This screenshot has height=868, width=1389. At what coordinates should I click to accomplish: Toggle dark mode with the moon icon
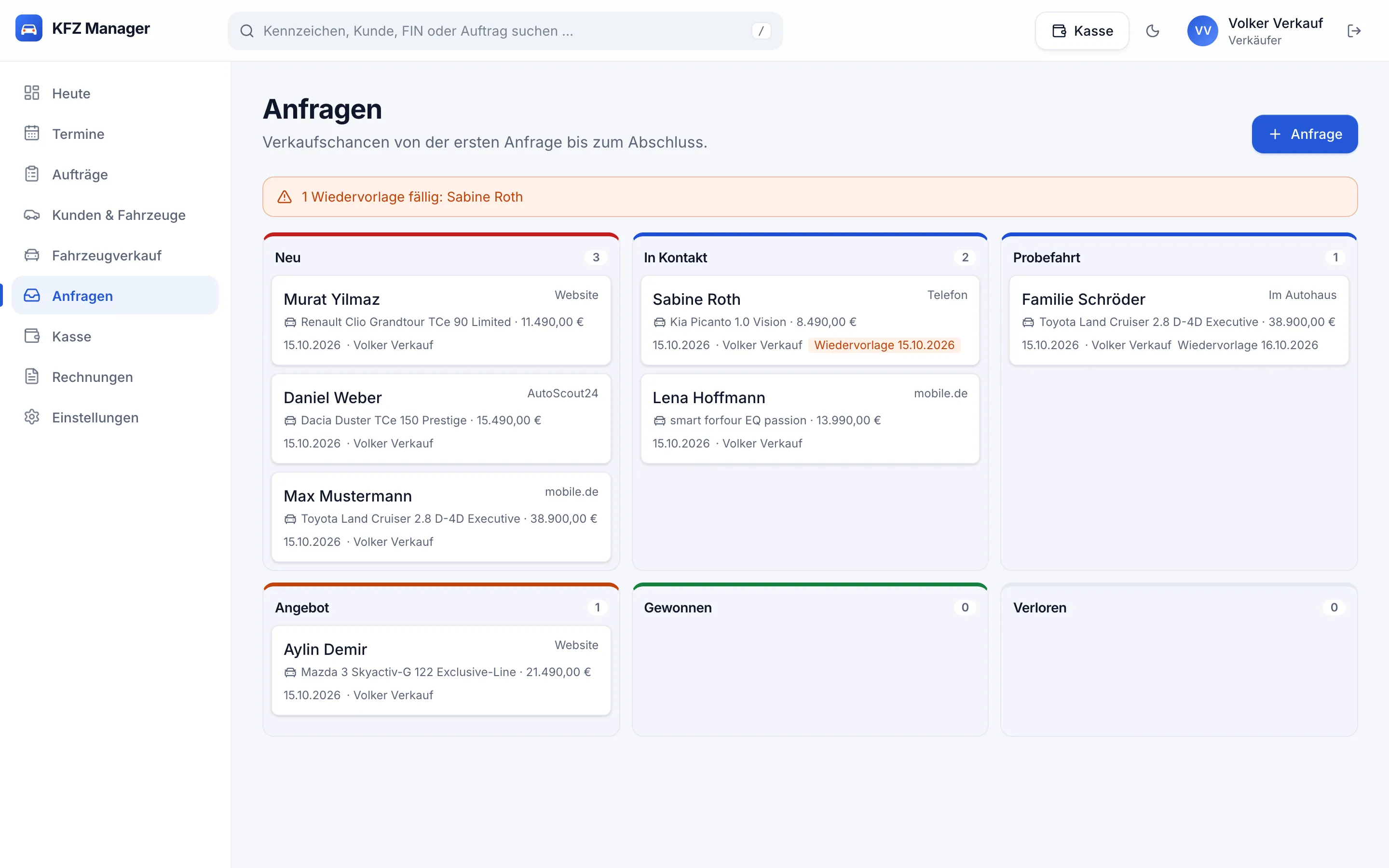pyautogui.click(x=1153, y=31)
